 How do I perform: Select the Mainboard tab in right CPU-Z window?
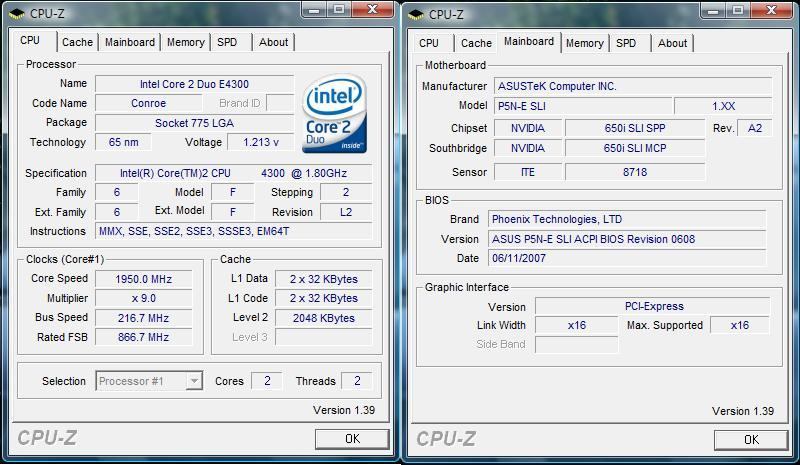pos(529,41)
